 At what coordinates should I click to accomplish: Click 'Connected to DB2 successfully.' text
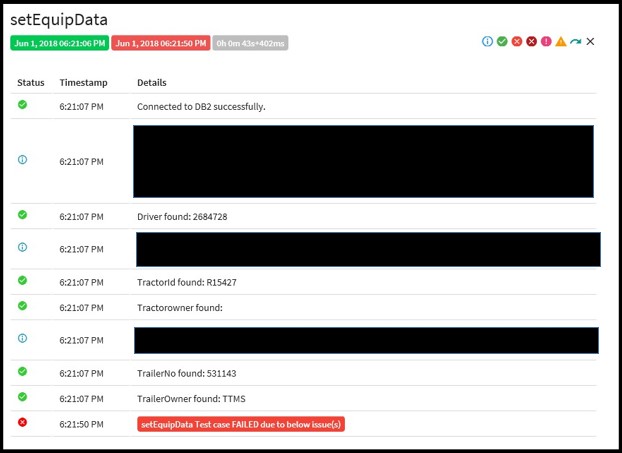click(201, 107)
